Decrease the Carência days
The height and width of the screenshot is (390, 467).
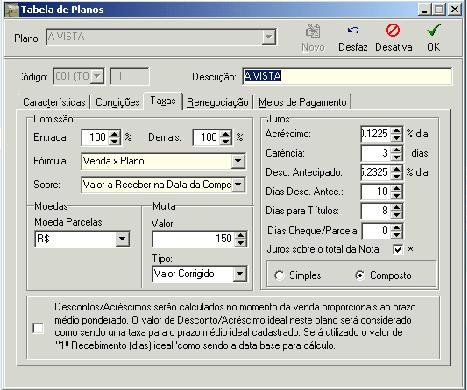(396, 157)
